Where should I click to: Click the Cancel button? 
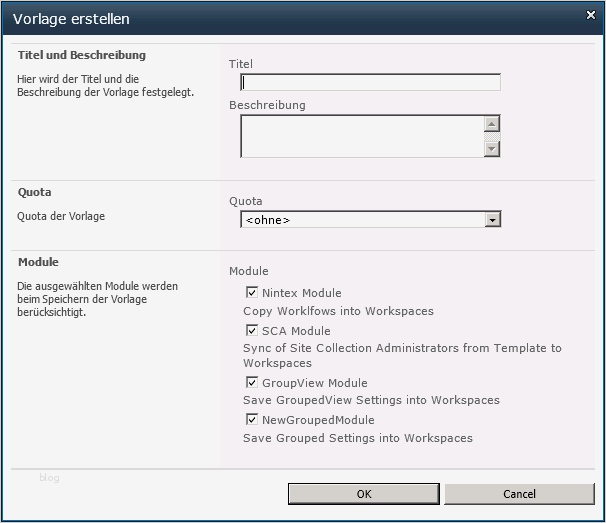coord(519,494)
